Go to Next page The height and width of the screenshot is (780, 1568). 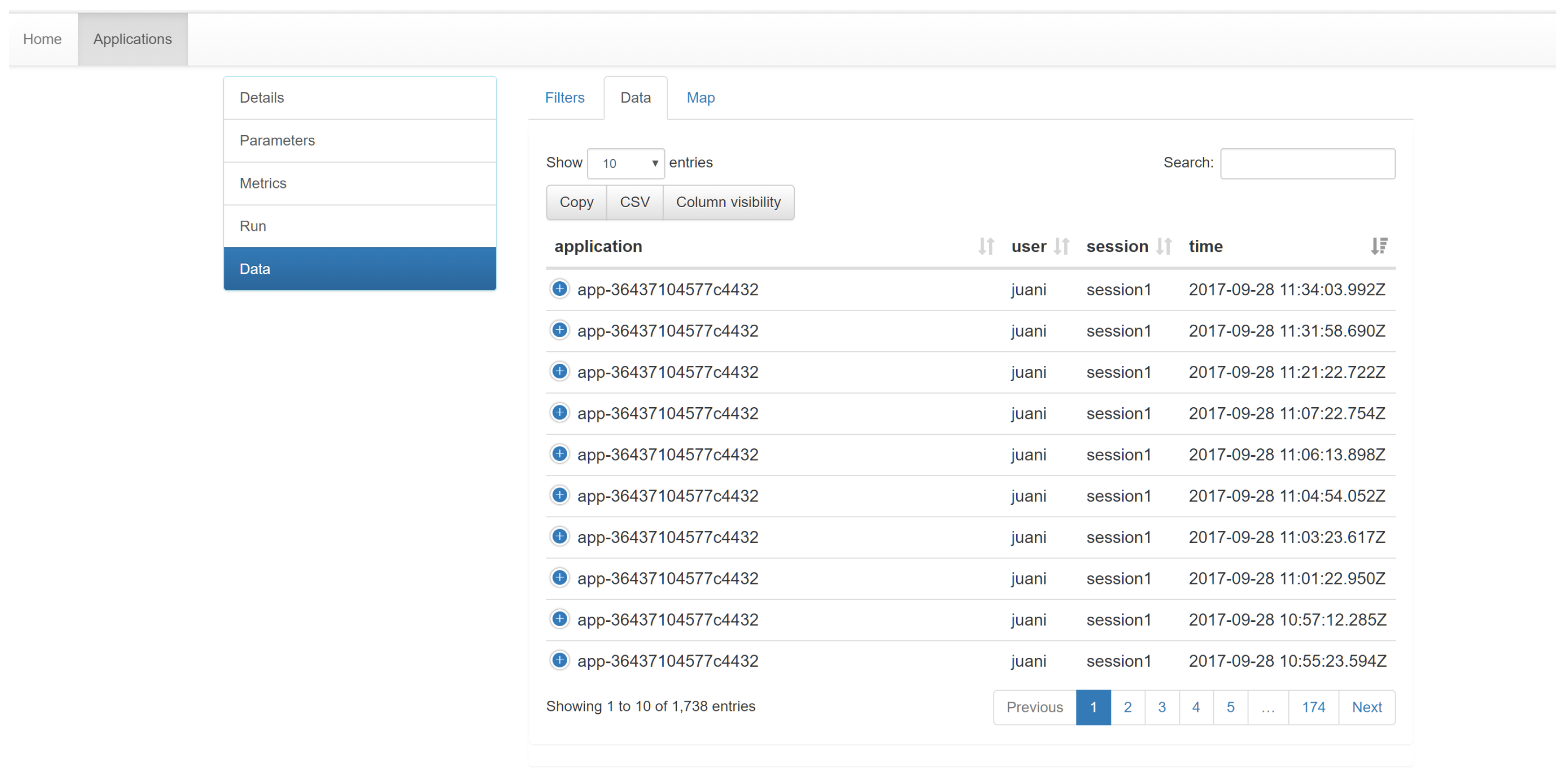(1367, 707)
